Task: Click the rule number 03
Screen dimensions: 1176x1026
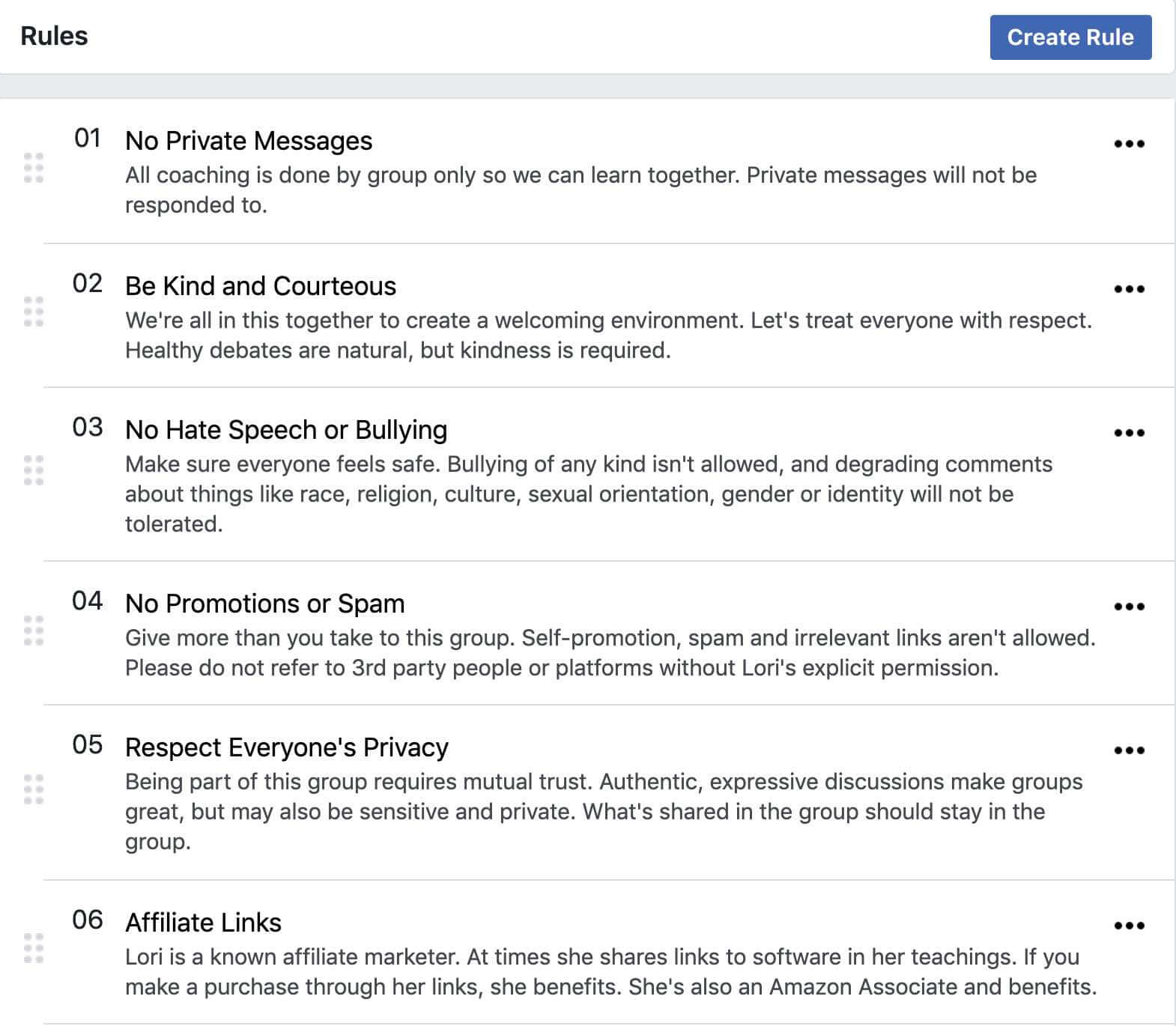Action: [88, 427]
